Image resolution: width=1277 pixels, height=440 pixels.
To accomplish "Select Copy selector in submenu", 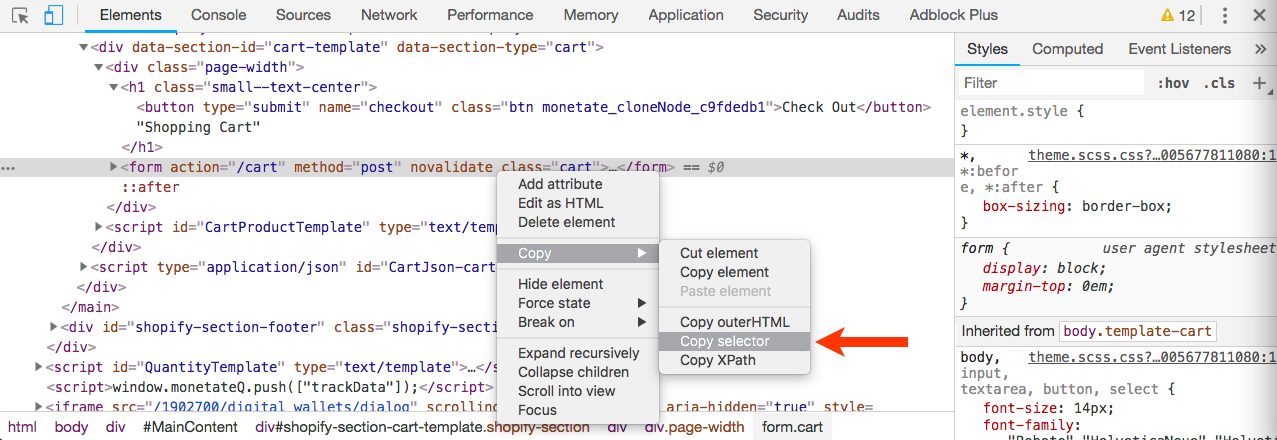I will point(735,341).
